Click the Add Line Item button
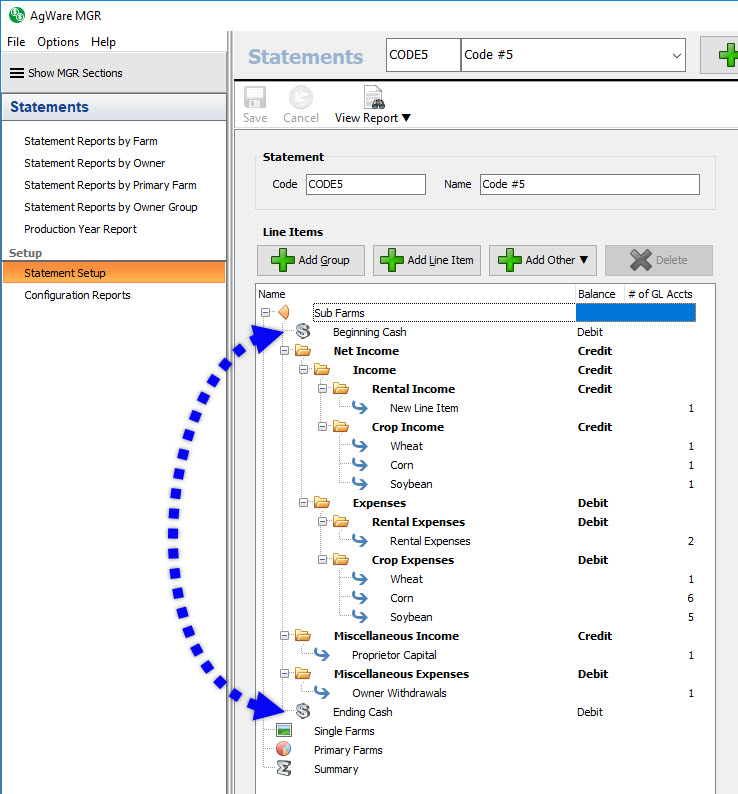This screenshot has height=794, width=738. (427, 260)
